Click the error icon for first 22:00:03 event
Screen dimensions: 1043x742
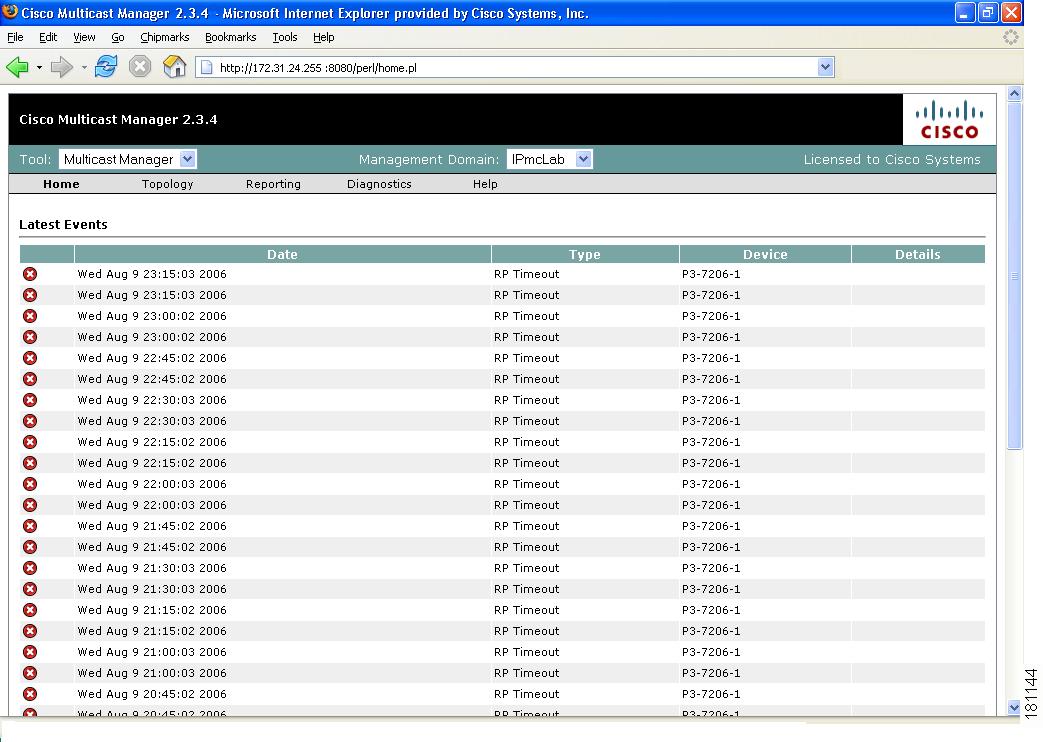[30, 484]
